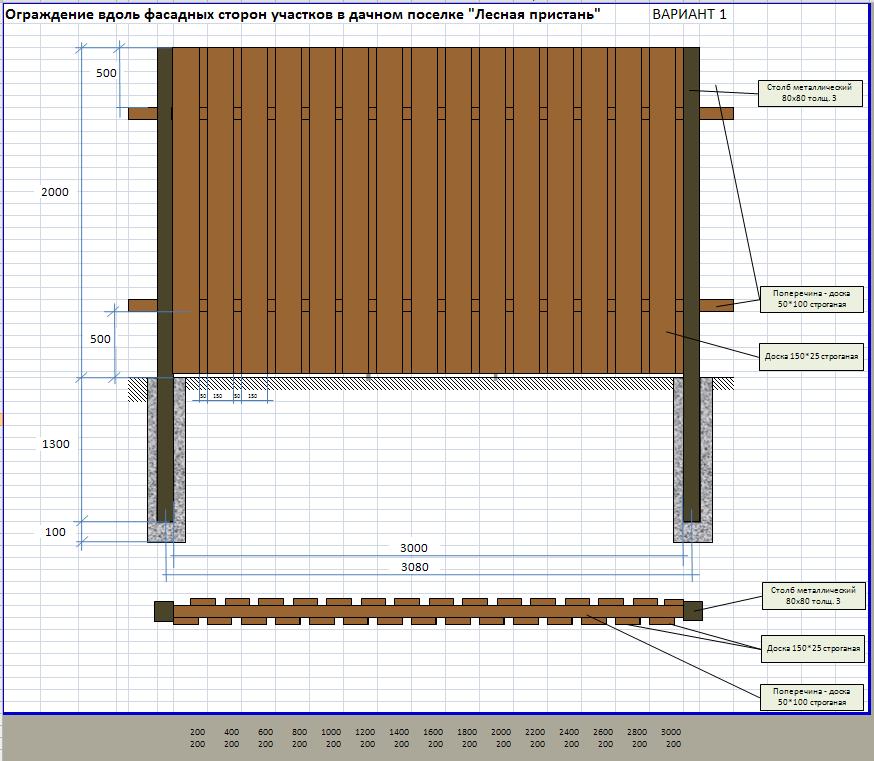Select the dark square post at the plan view's left end
This screenshot has width=874, height=761.
coord(164,611)
